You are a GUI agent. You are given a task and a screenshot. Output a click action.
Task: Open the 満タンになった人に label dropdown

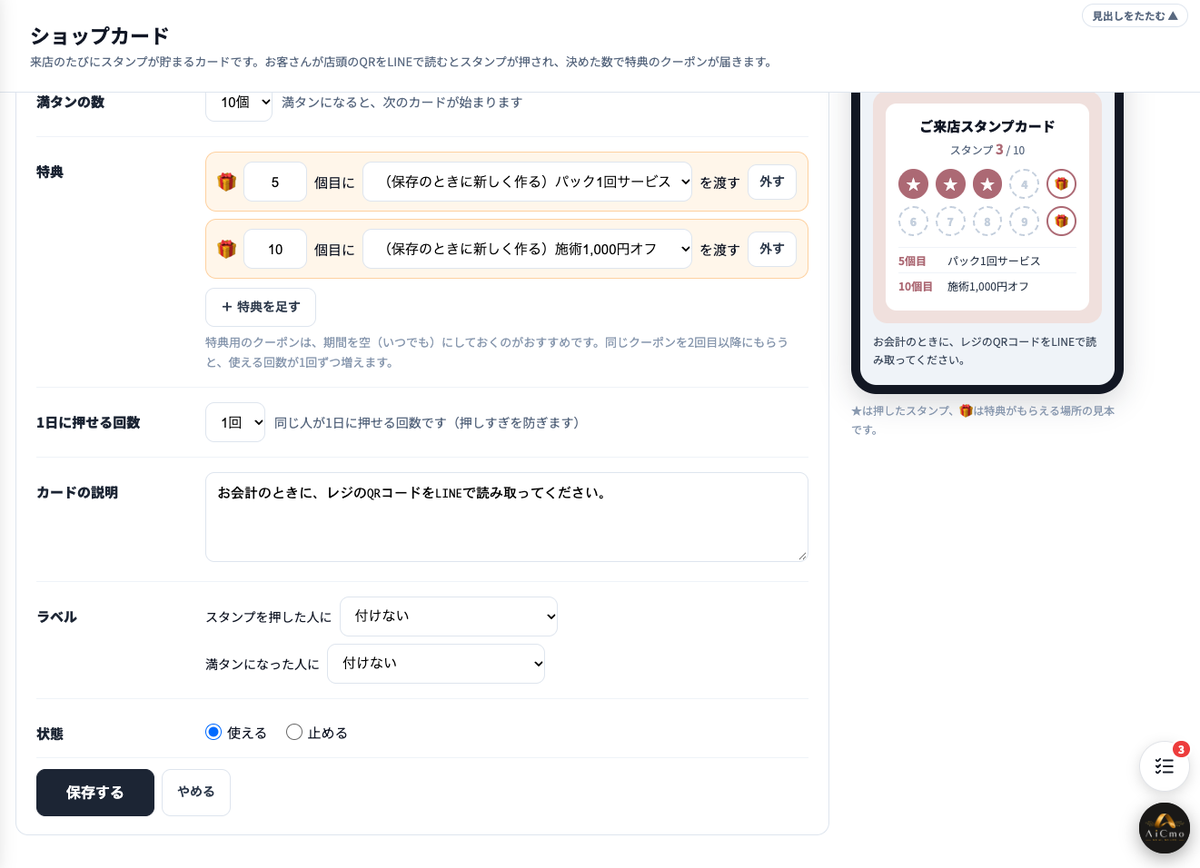[x=436, y=663]
